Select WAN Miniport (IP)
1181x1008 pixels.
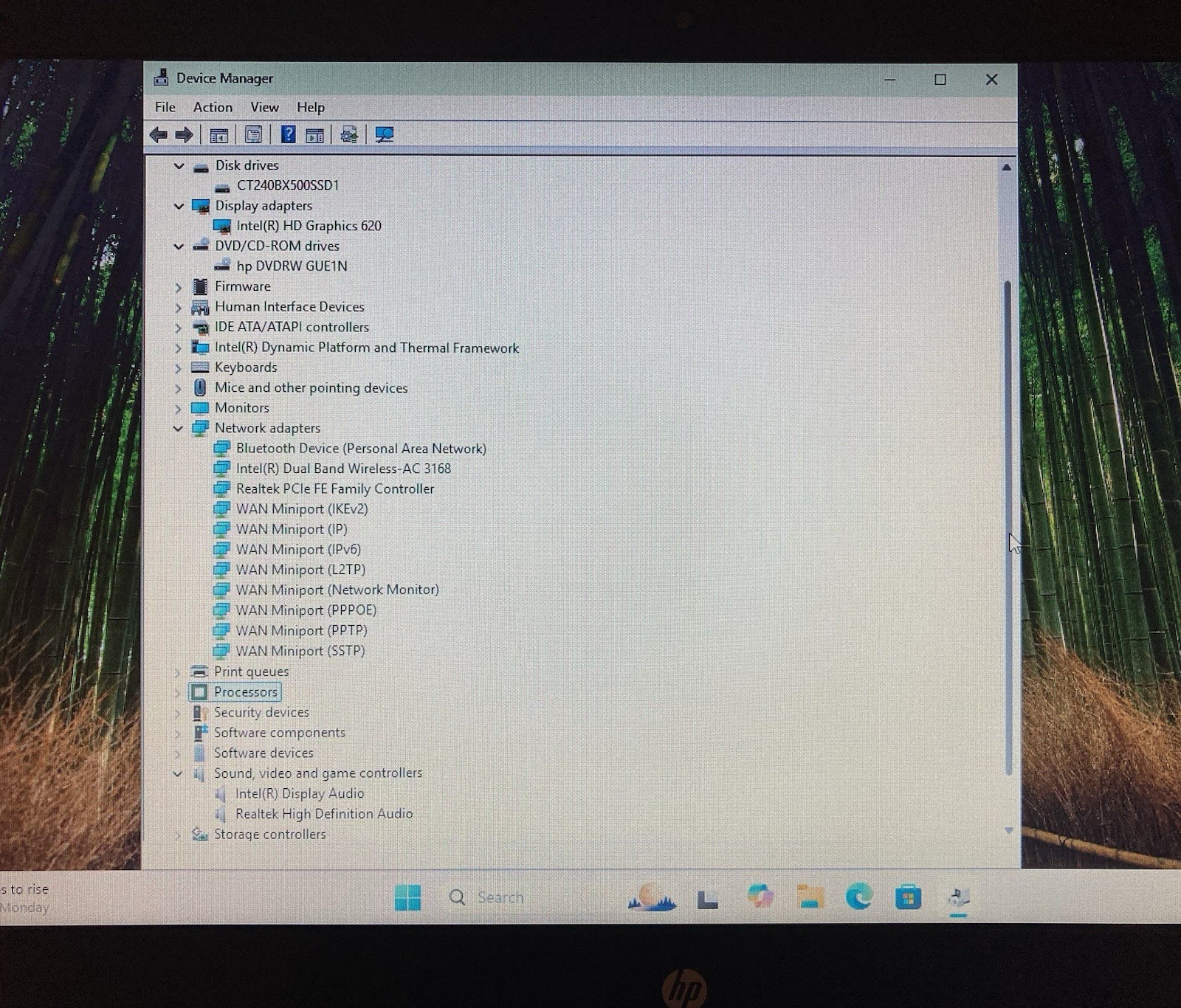click(292, 529)
